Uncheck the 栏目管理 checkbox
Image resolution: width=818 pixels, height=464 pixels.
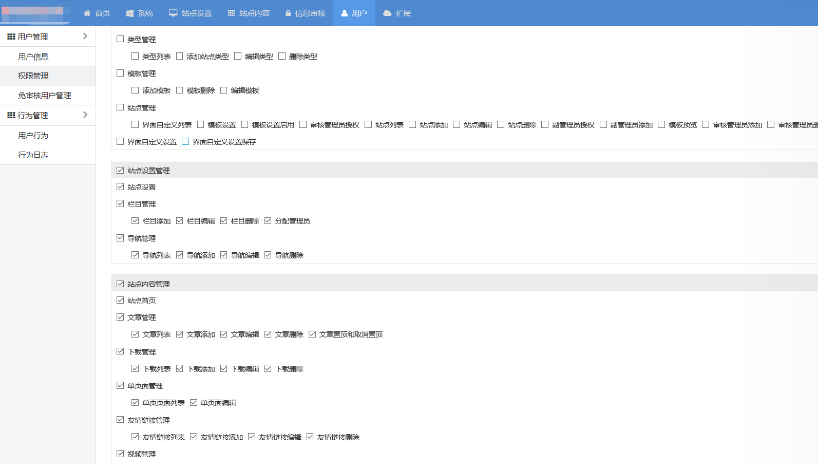121,203
